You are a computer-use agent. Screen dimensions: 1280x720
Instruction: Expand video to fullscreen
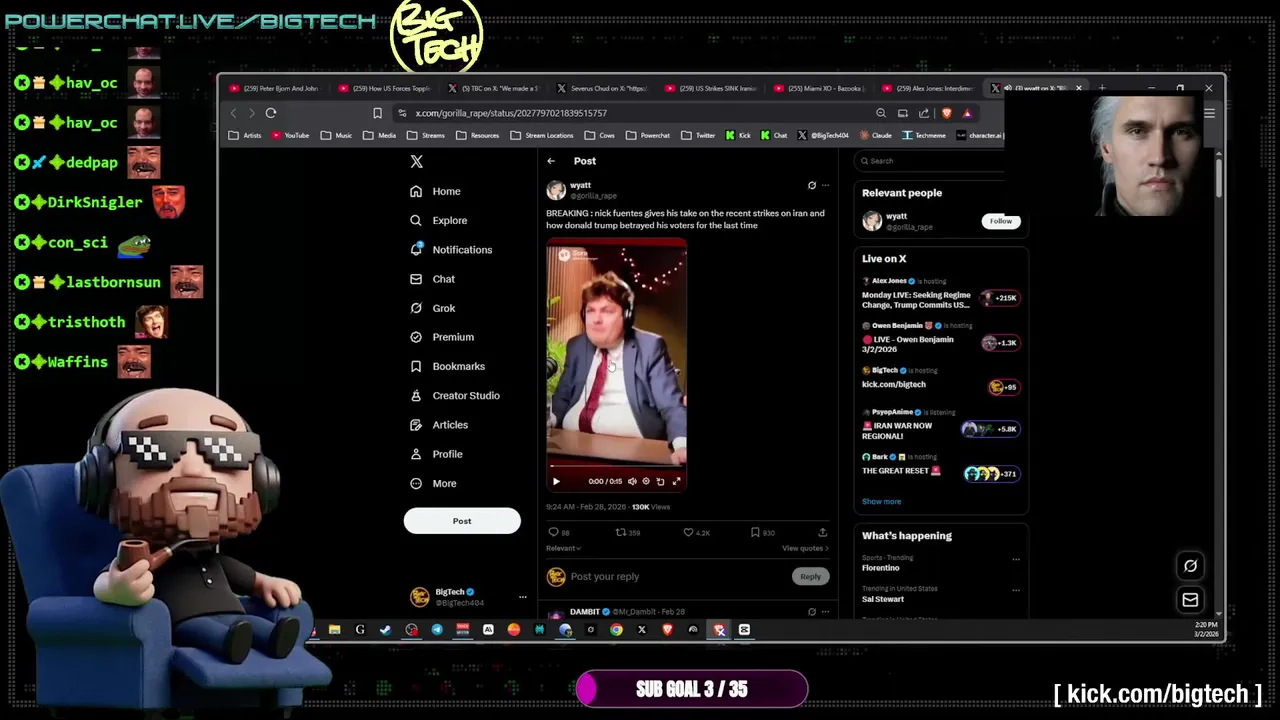(x=676, y=481)
